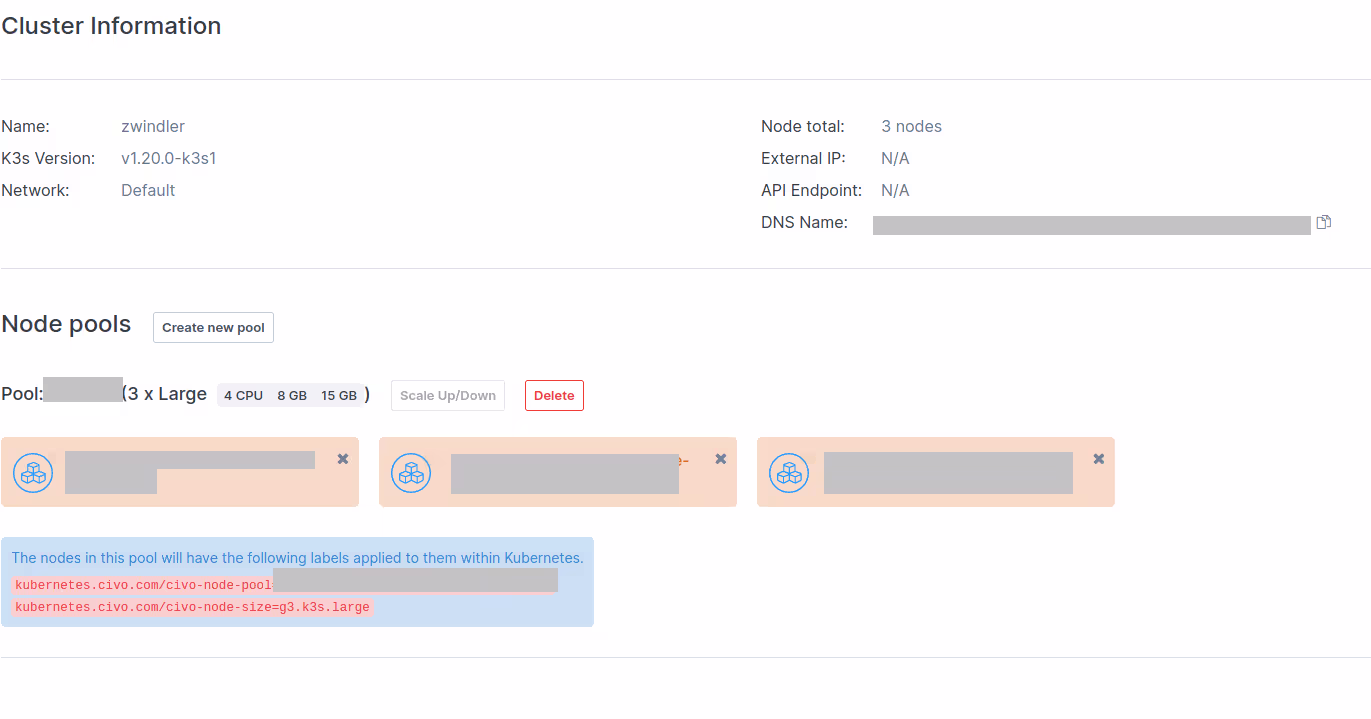Remove the first node with its X
Screen dimensions: 1371x719
pos(343,459)
